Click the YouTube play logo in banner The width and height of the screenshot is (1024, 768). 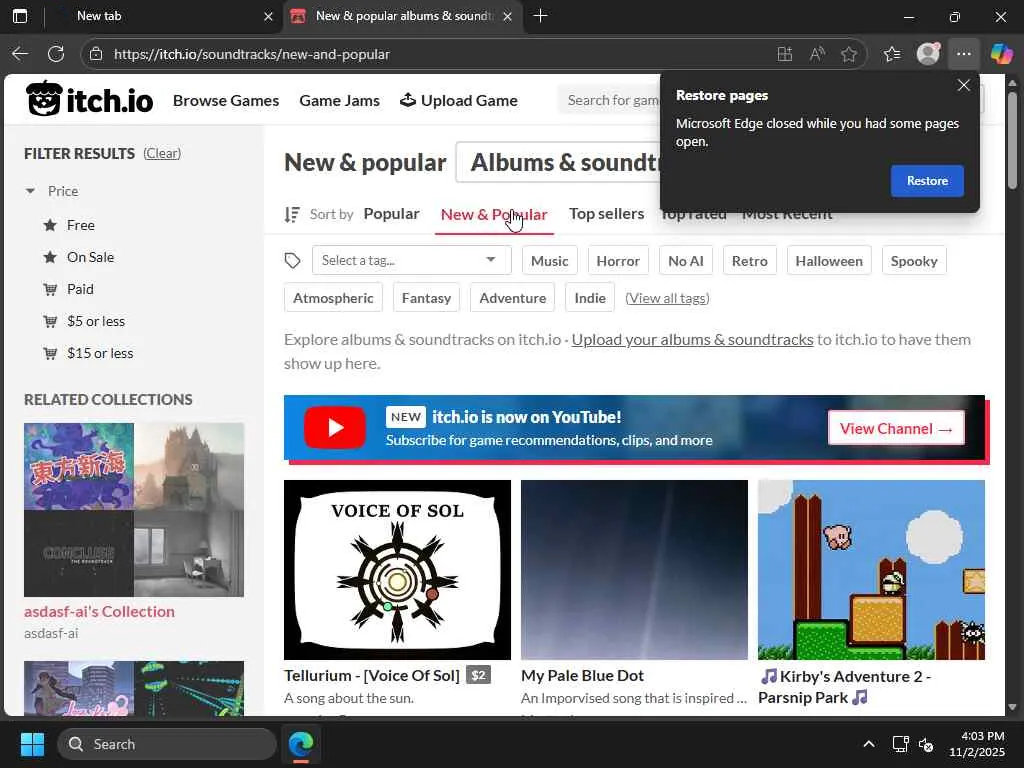coord(334,428)
